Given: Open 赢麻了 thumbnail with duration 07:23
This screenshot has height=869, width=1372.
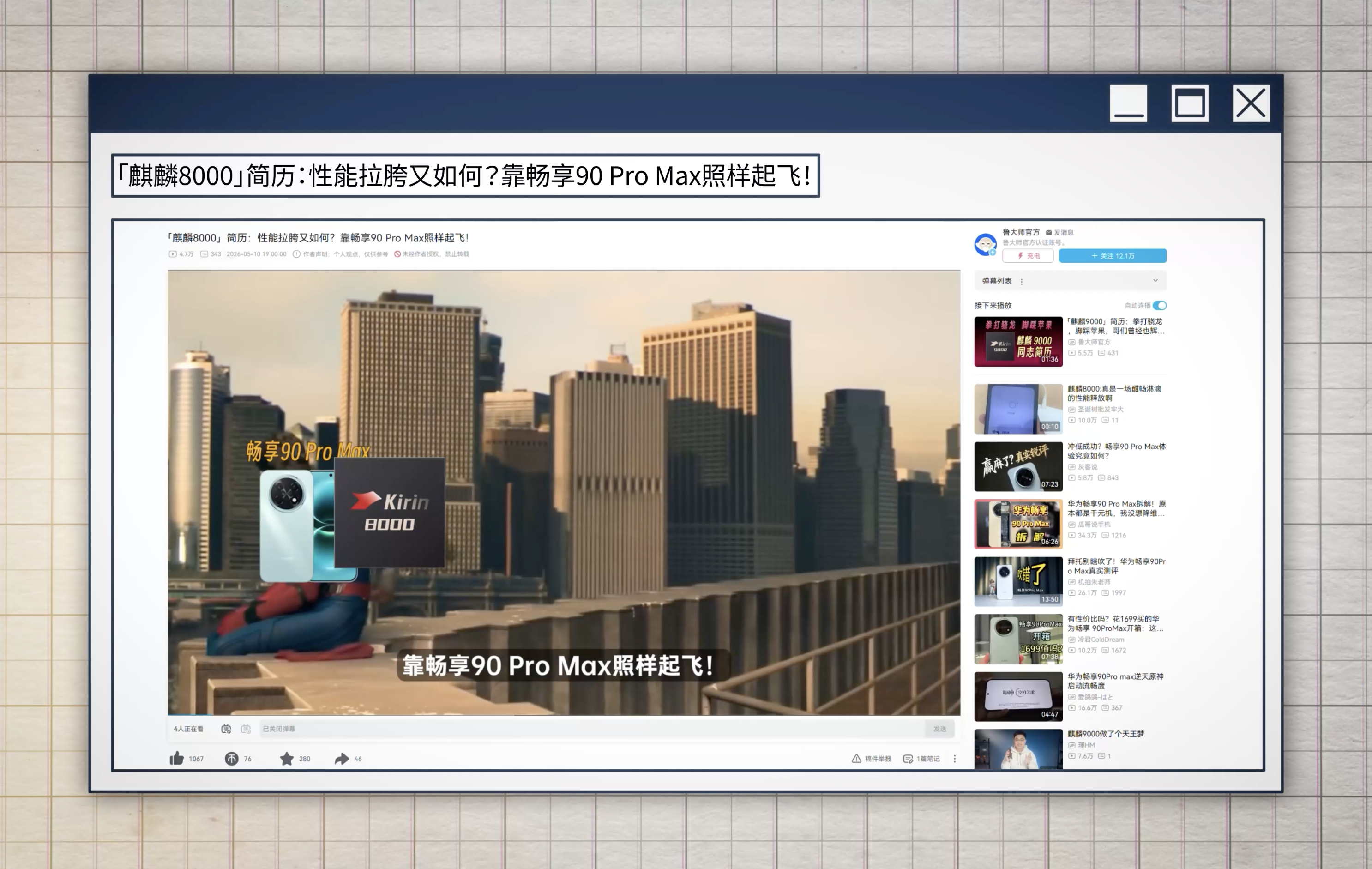Looking at the screenshot, I should click(x=1018, y=466).
